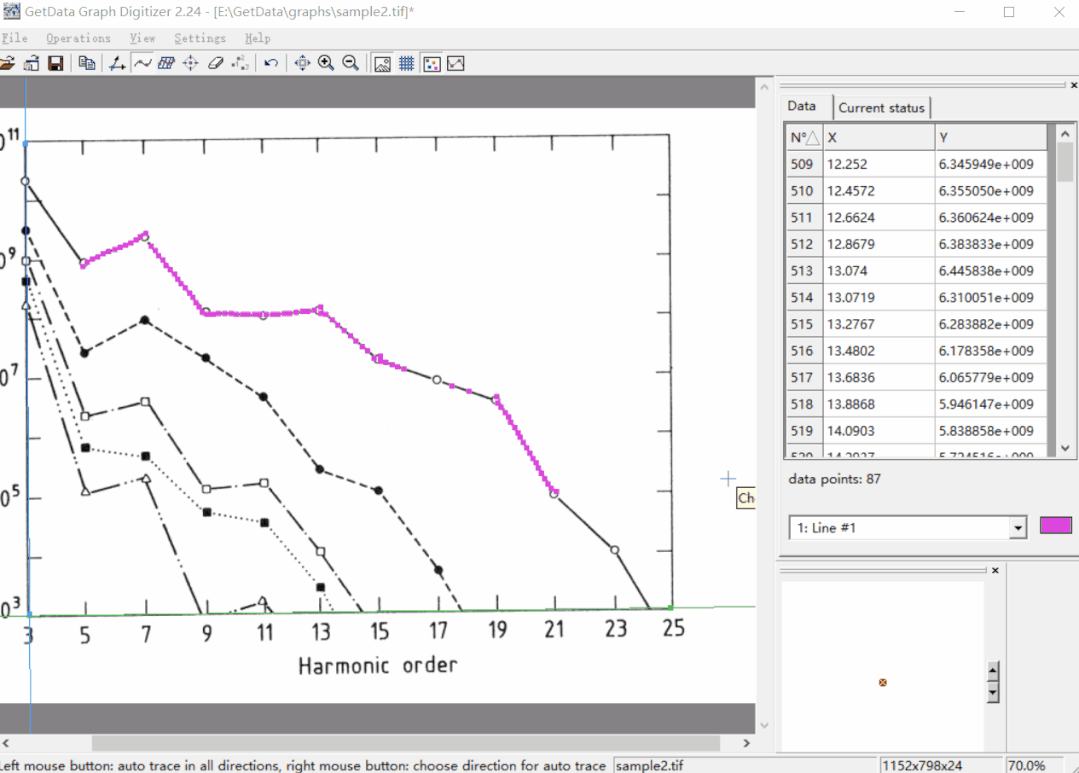Click the Zoom out magnifier icon

coord(350,63)
